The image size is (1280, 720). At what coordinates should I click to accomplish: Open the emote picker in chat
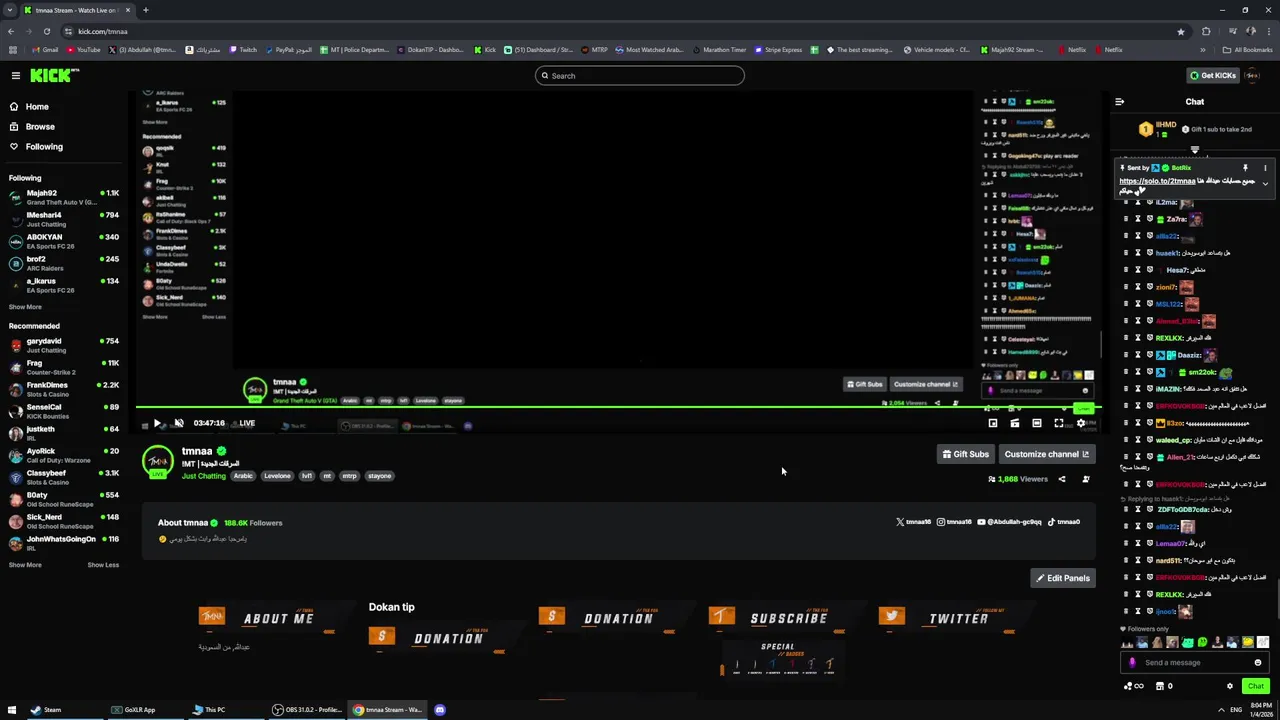[x=1257, y=662]
